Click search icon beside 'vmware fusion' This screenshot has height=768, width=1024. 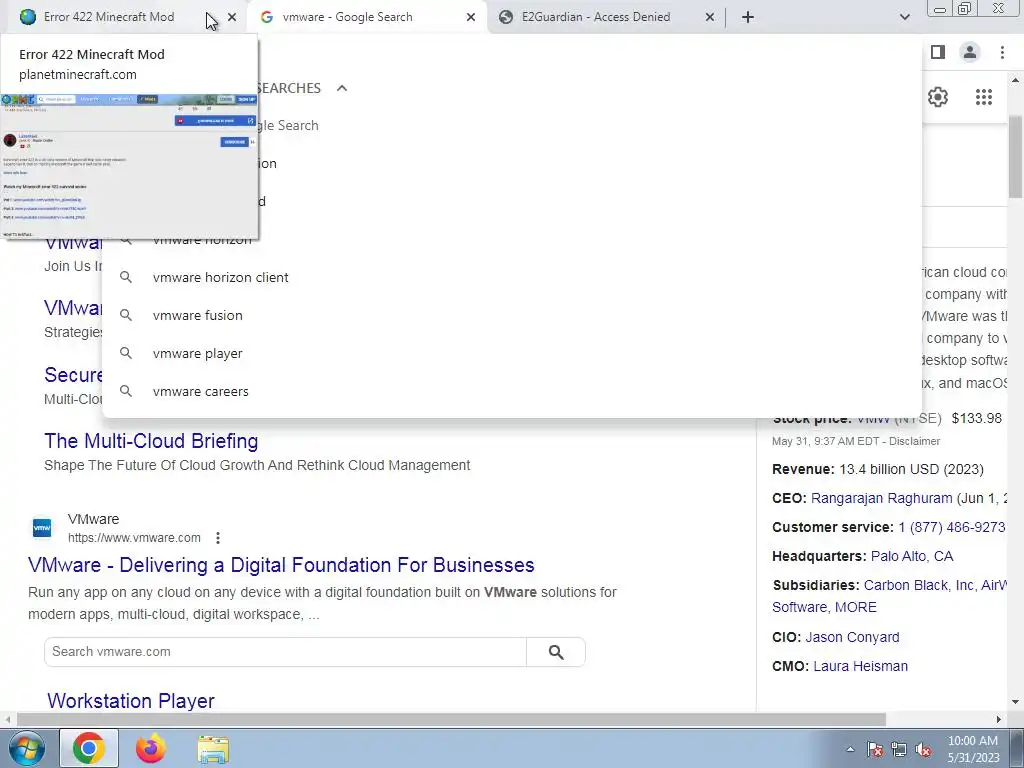(126, 315)
